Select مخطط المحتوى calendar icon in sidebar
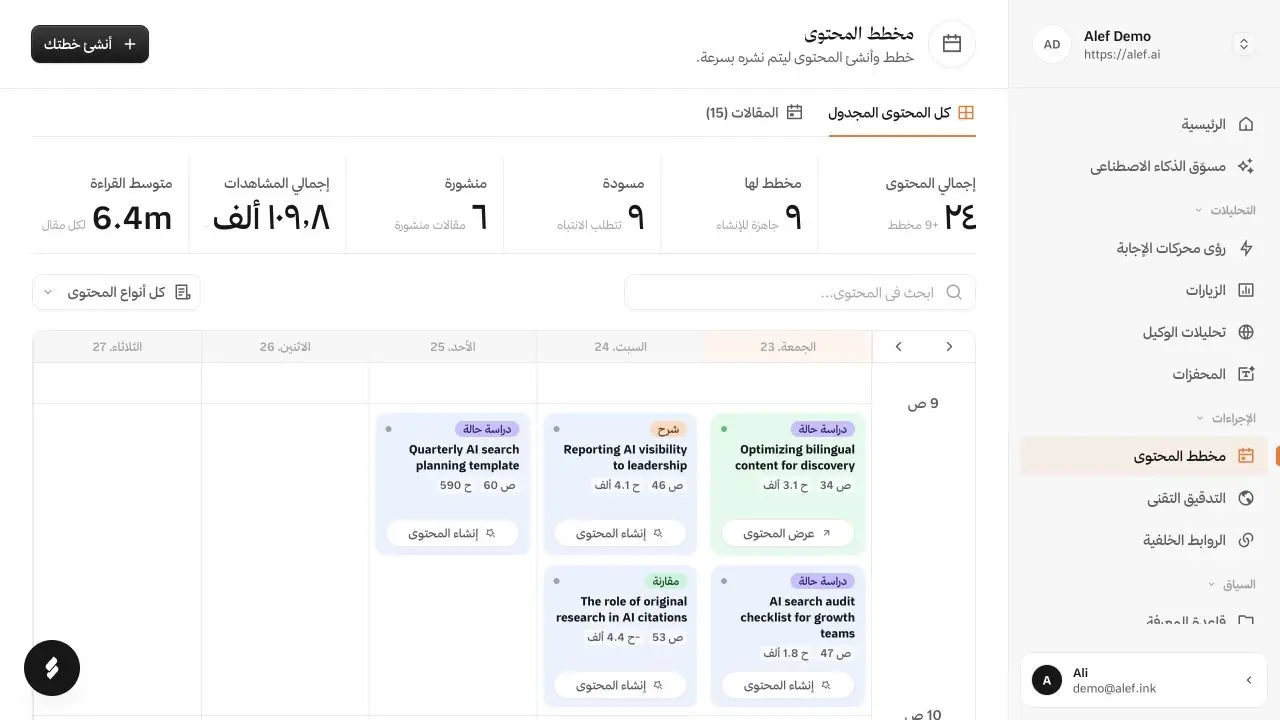The image size is (1280, 720). tap(1246, 456)
